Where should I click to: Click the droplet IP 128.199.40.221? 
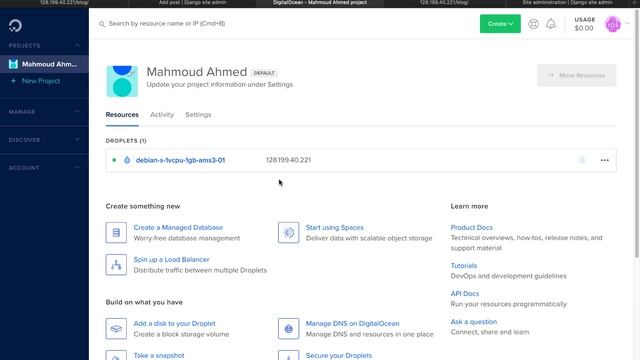[x=288, y=160]
